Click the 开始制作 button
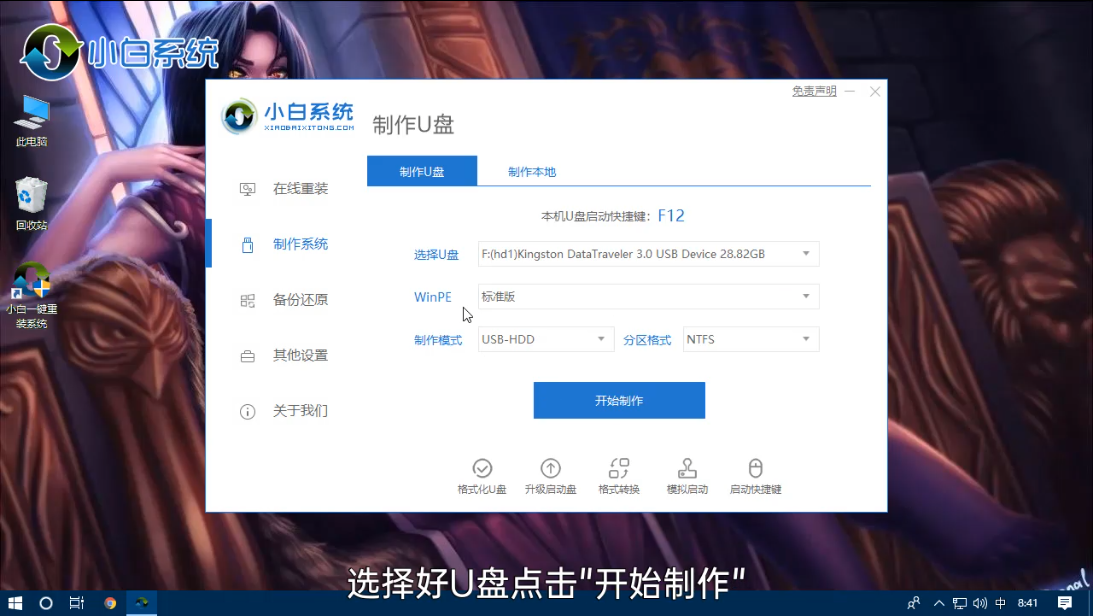The width and height of the screenshot is (1093, 616). click(x=619, y=401)
